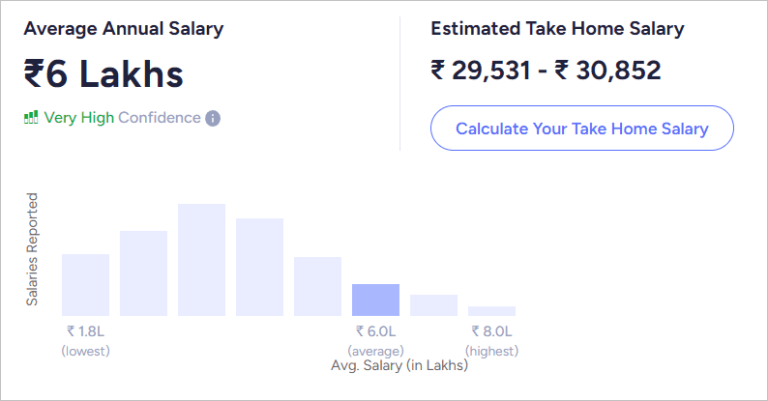Click the shortest bar above ₹8.0L highest
This screenshot has height=401, width=768.
[491, 311]
